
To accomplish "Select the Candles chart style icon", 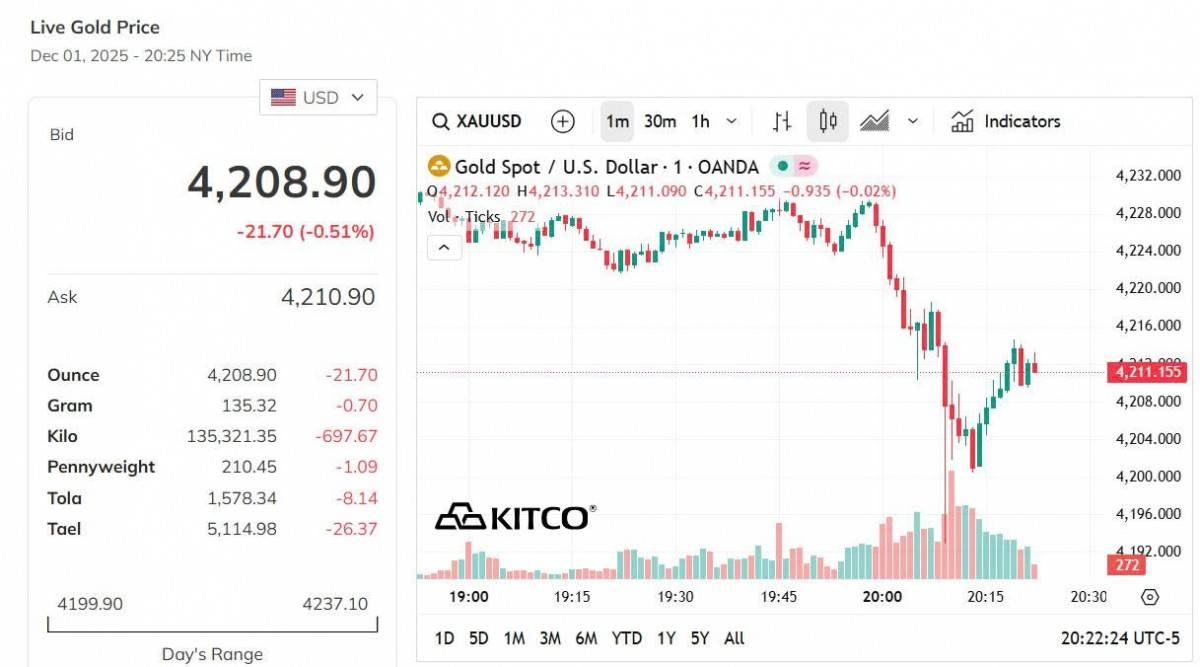I will click(x=827, y=122).
